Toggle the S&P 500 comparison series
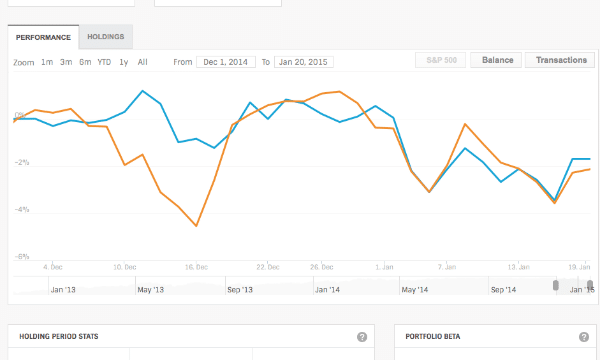This screenshot has height=360, width=600. click(441, 60)
